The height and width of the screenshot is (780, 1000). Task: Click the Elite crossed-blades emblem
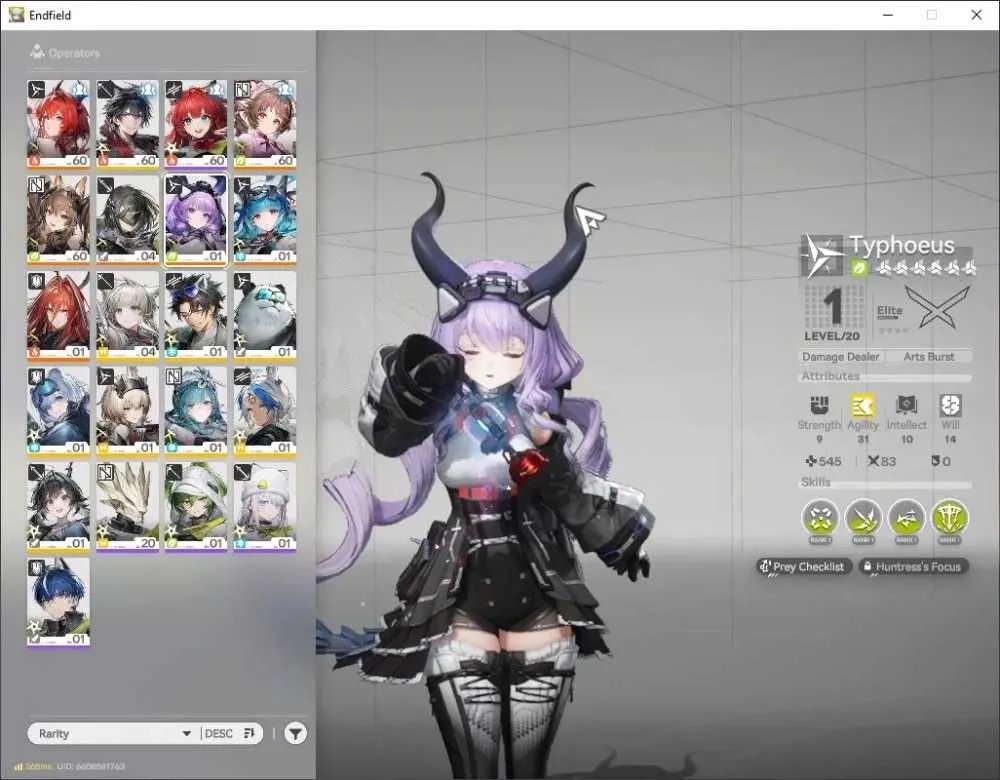[x=937, y=308]
